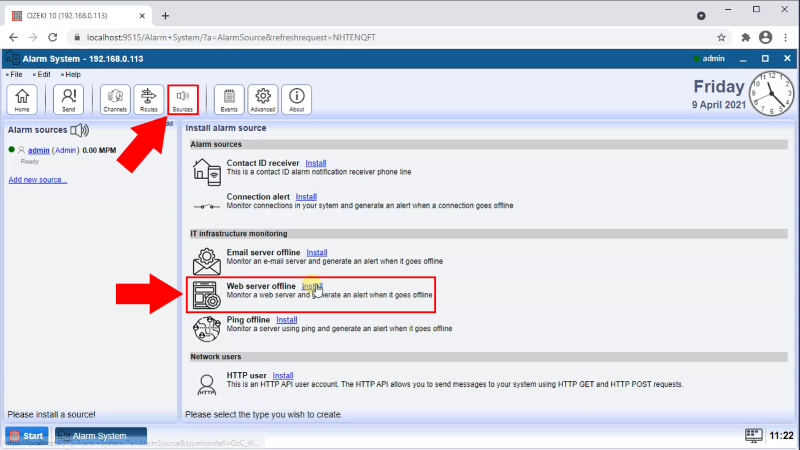Open the Send toolbar button
800x450 pixels.
pyautogui.click(x=68, y=99)
